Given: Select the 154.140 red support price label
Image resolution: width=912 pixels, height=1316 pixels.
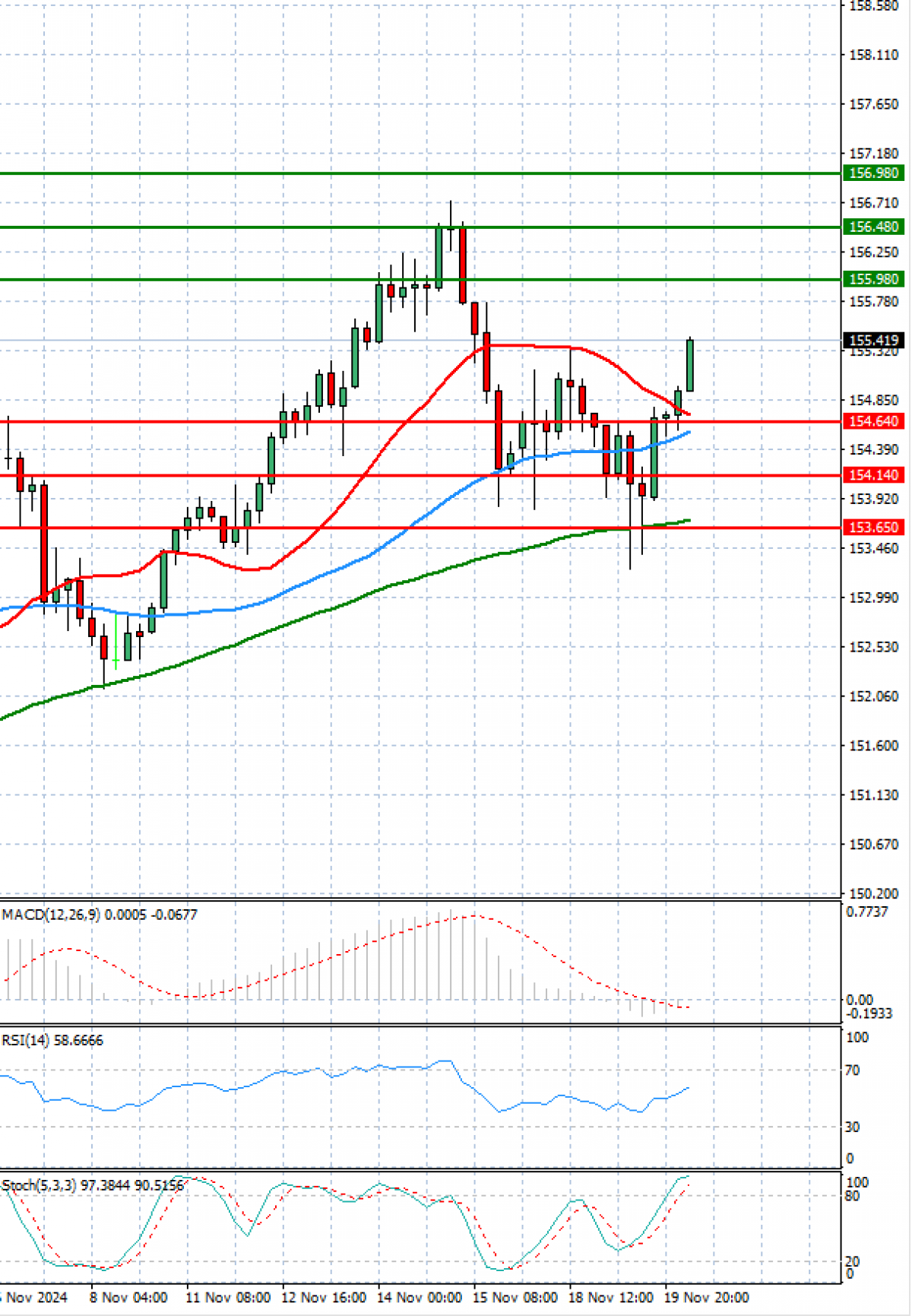Looking at the screenshot, I should pyautogui.click(x=873, y=475).
